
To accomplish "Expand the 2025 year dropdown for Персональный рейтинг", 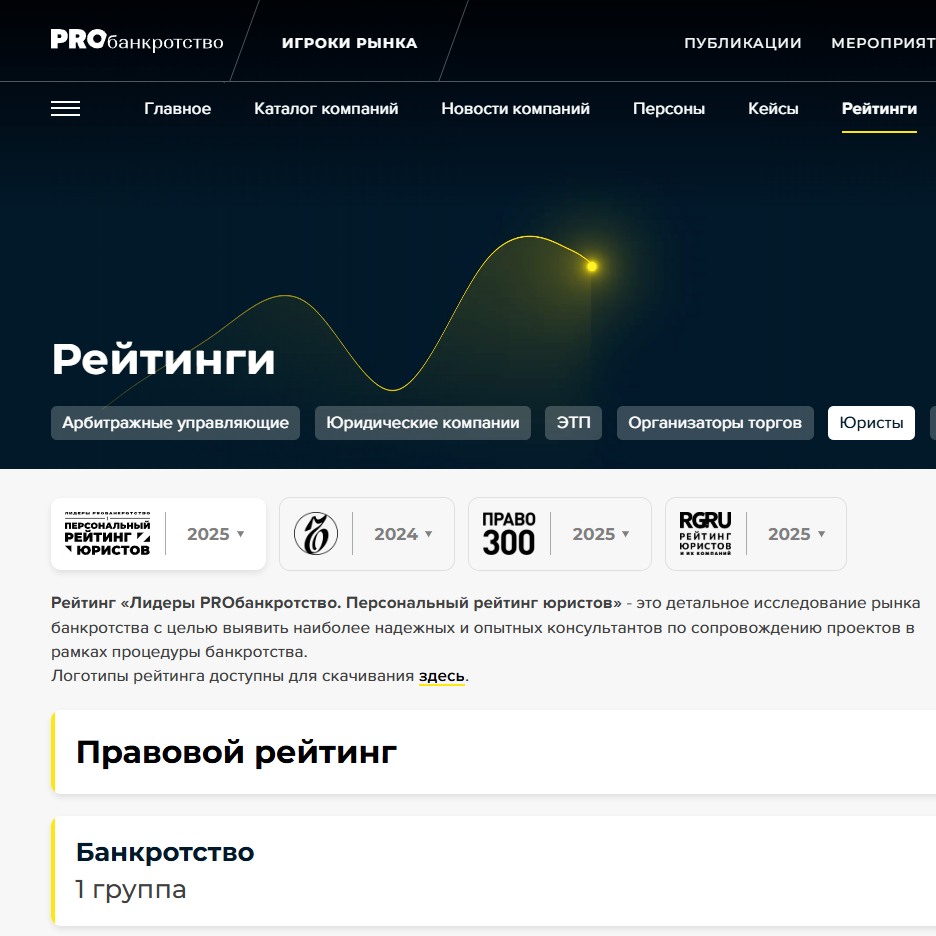I will click(x=215, y=534).
